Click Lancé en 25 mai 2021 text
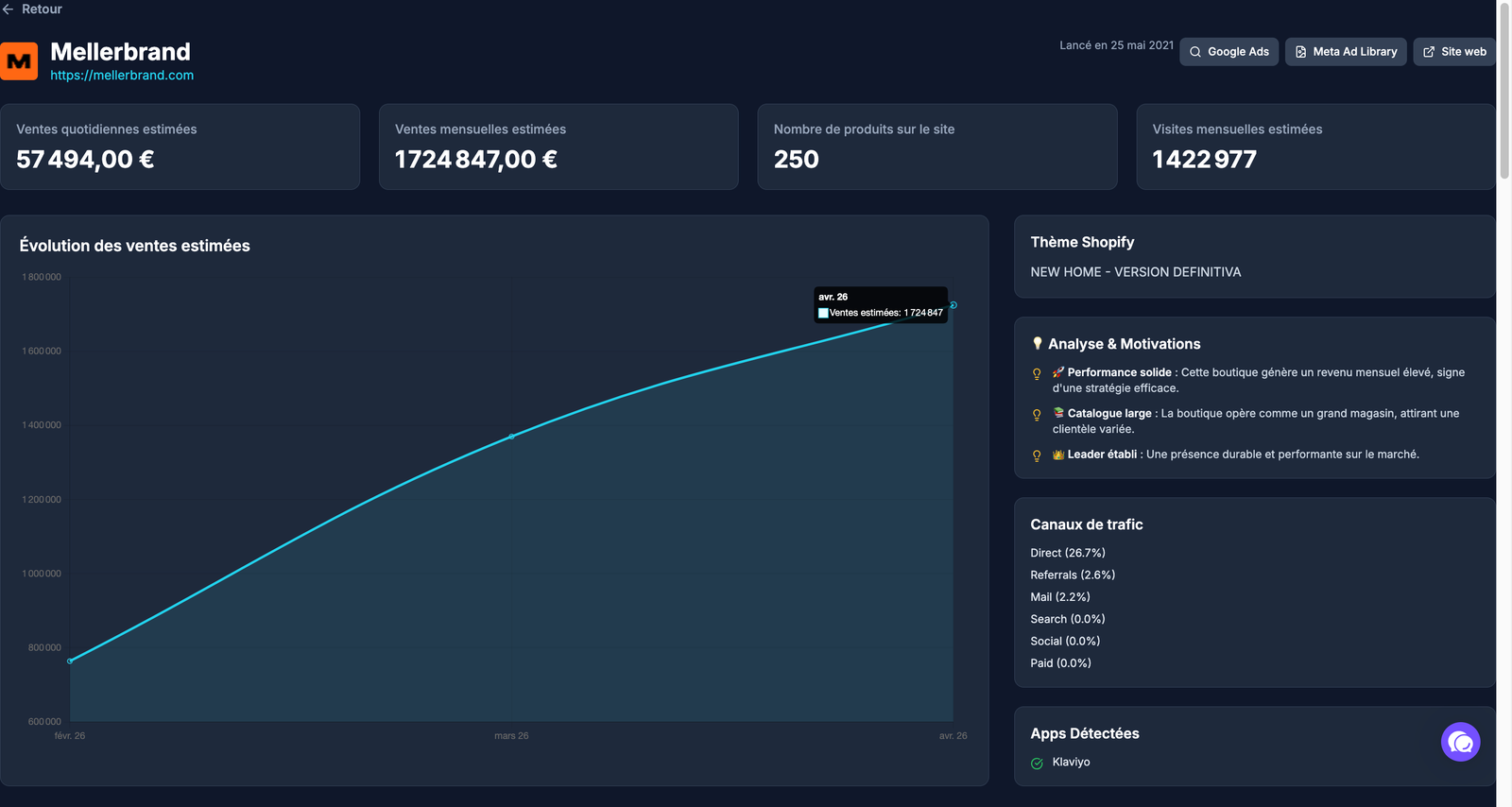 point(1116,45)
